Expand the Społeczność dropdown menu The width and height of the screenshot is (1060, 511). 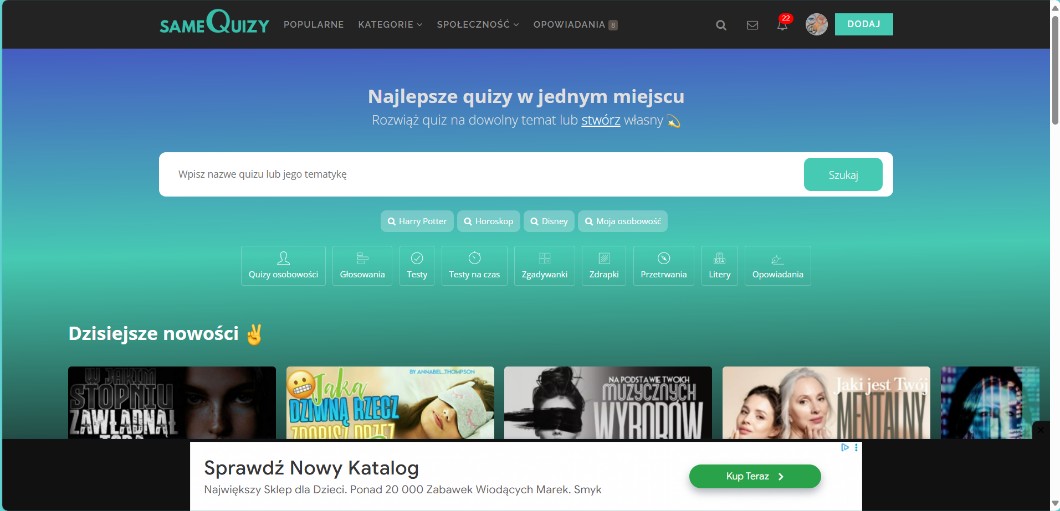click(x=477, y=25)
